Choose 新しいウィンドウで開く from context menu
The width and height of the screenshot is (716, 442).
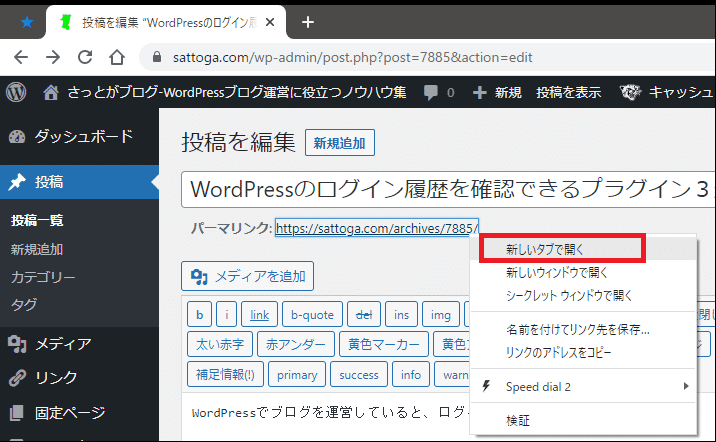click(584, 273)
